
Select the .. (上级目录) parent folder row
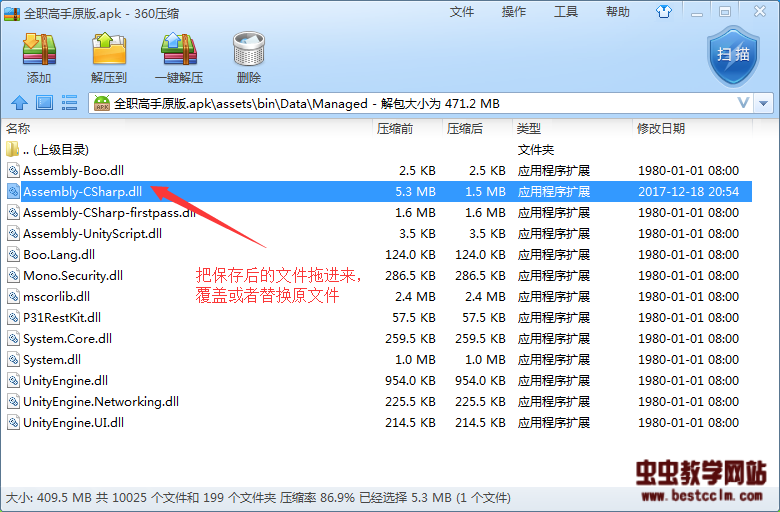pos(376,149)
